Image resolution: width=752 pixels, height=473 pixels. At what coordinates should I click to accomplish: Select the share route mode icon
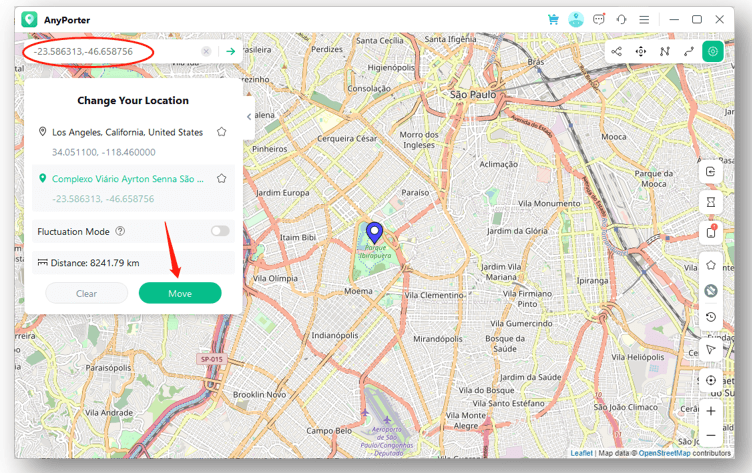click(617, 51)
